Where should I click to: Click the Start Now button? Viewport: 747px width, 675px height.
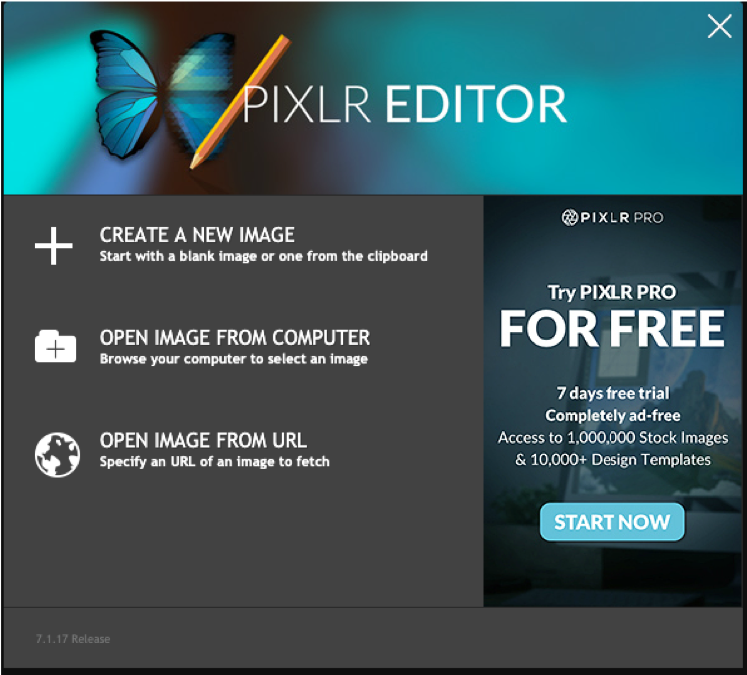click(x=612, y=522)
